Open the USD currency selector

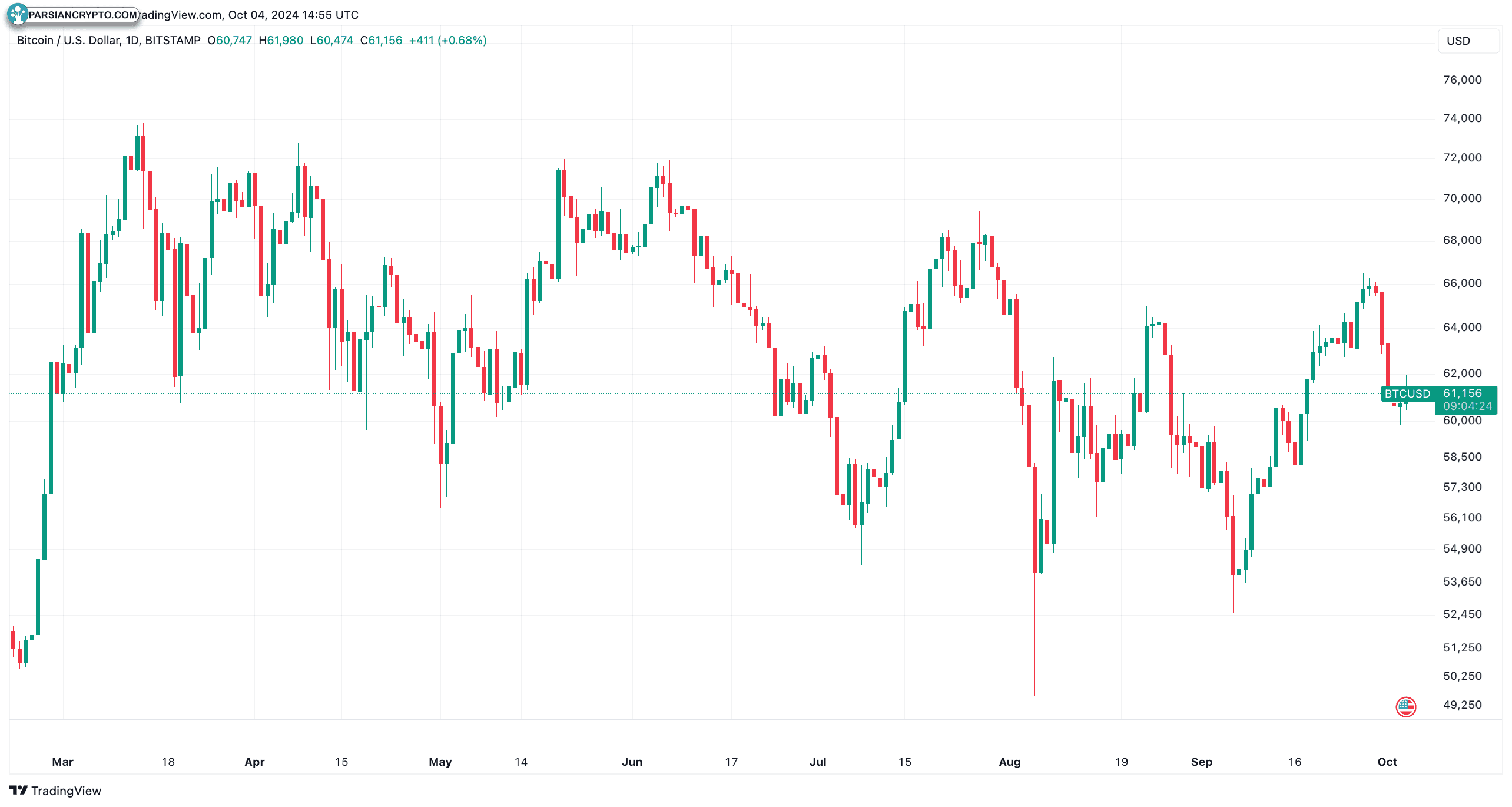[1468, 41]
